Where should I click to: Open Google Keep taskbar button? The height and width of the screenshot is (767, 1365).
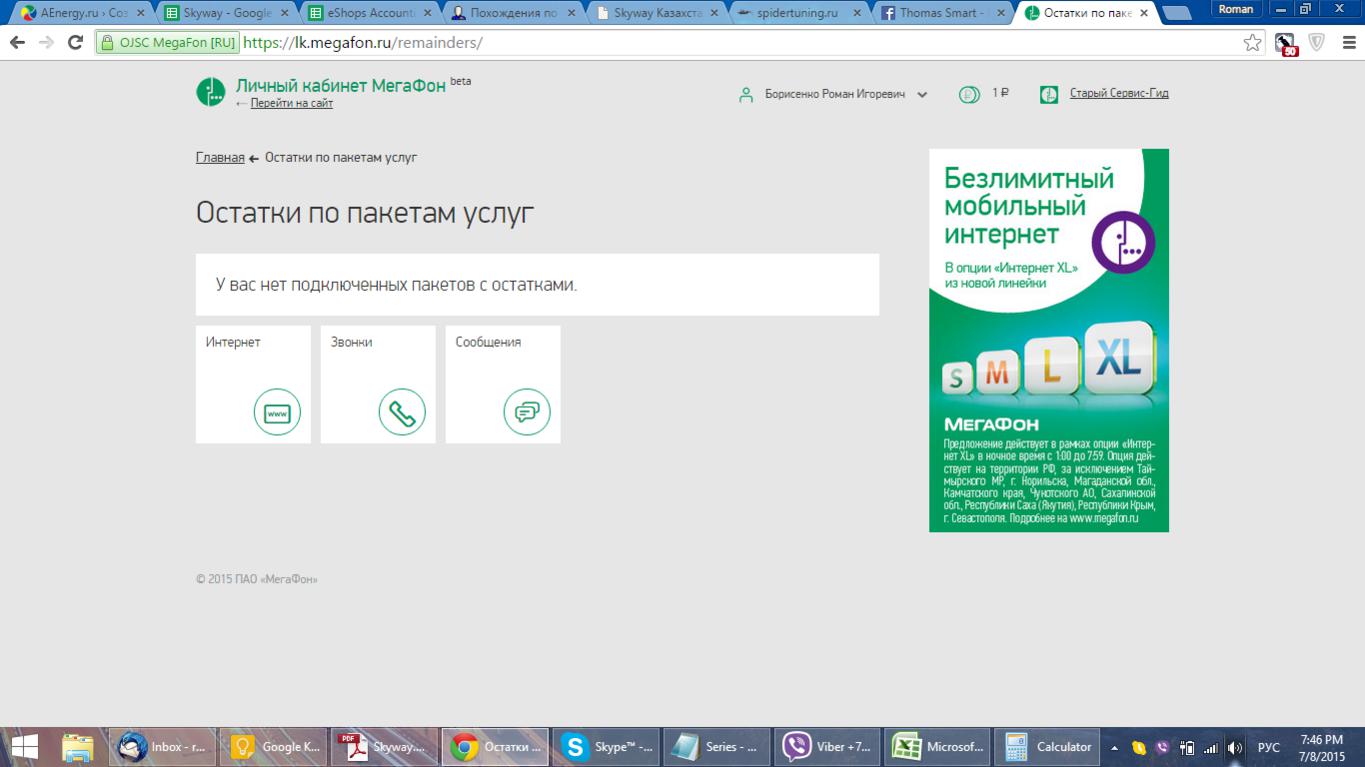pyautogui.click(x=273, y=747)
